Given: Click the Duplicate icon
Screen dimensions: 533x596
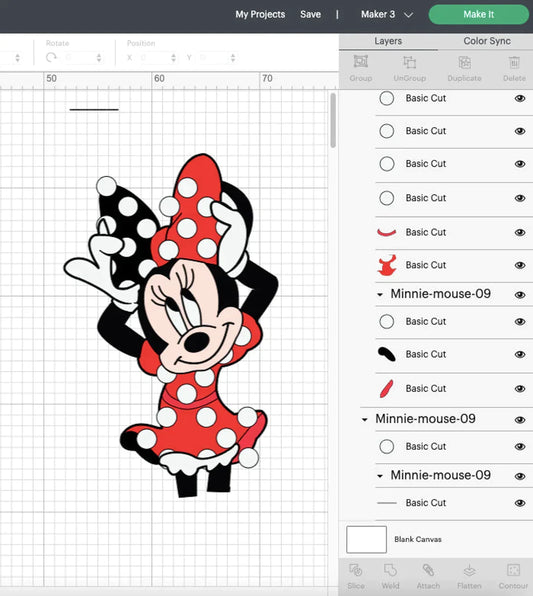Looking at the screenshot, I should [465, 62].
